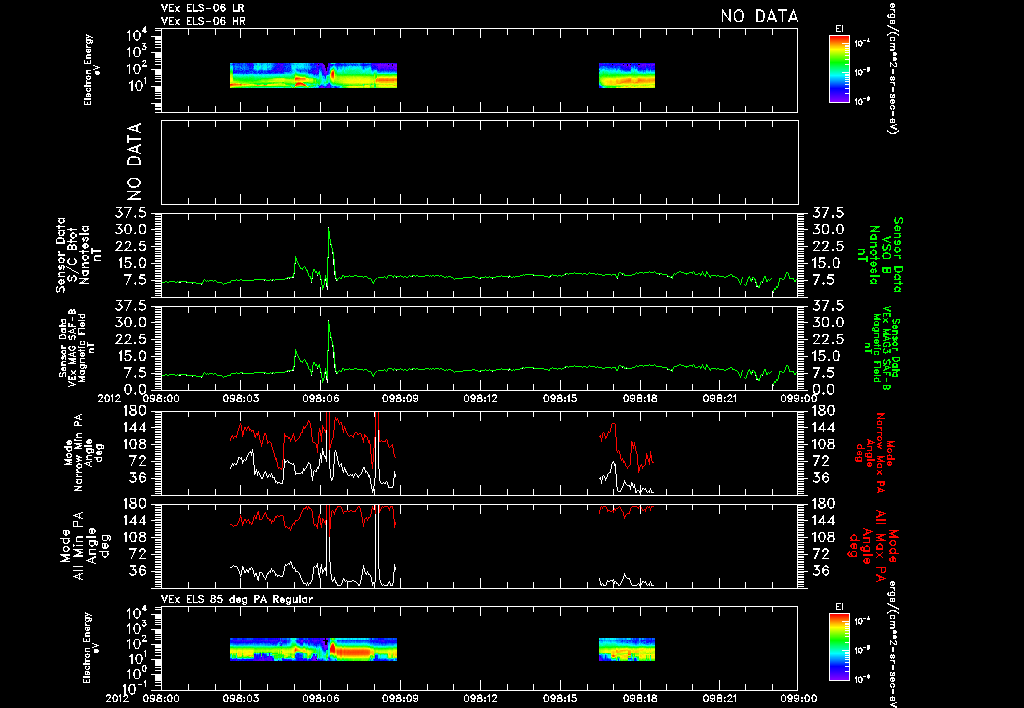
Task: Click the "VEx ELS 85 deg PA Regular" title
Action: [236, 599]
